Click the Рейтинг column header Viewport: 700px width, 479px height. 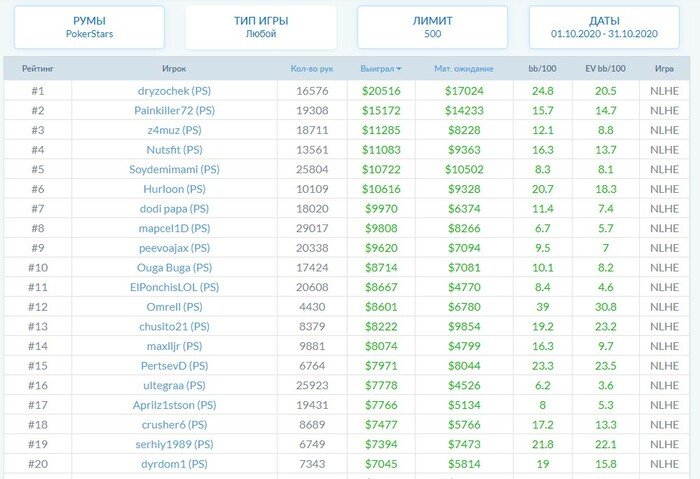(x=37, y=69)
